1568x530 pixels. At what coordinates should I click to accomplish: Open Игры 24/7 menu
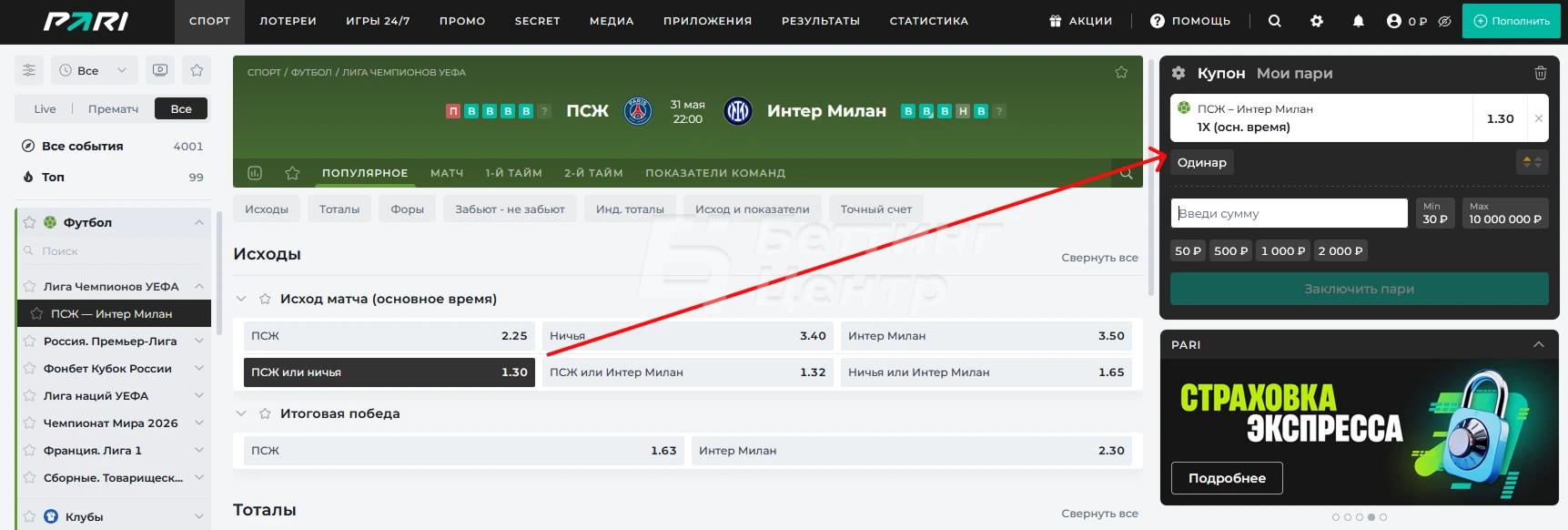tap(378, 21)
